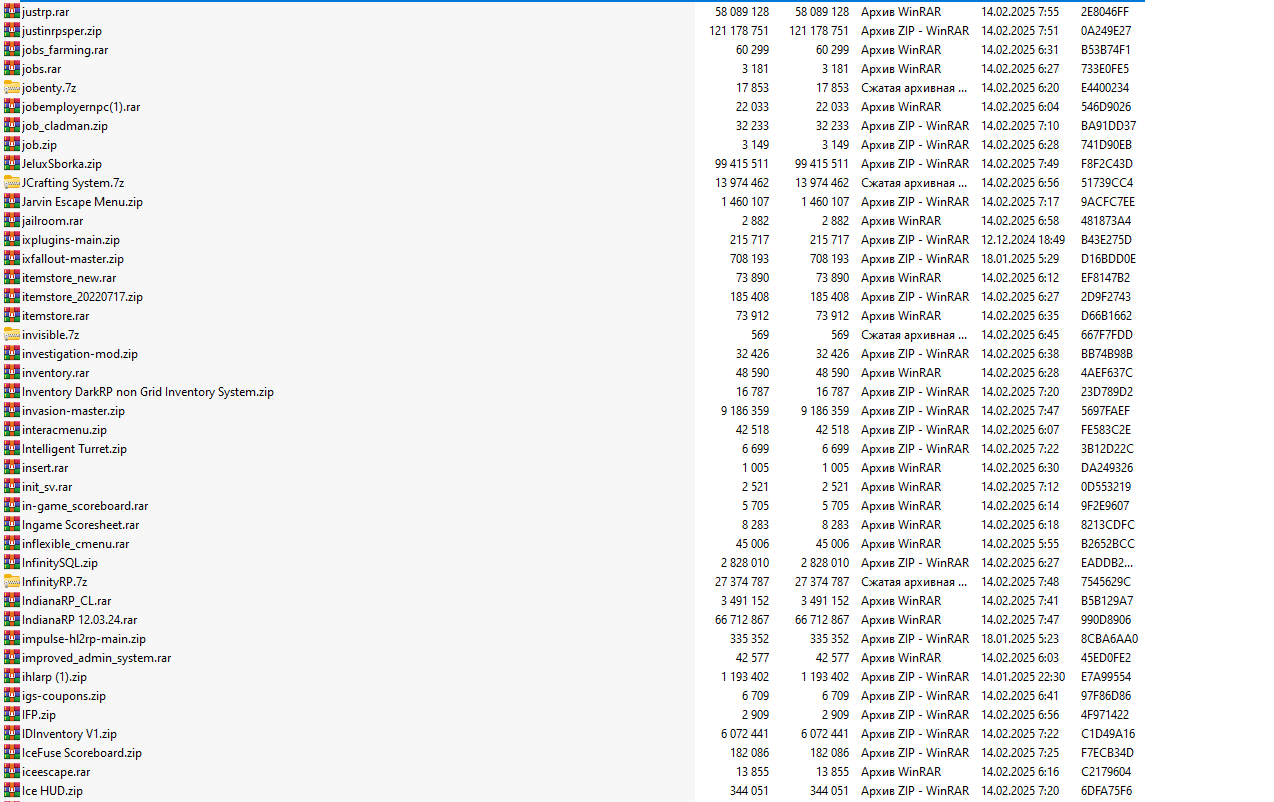Select file inflexible_cmenu.rar
The image size is (1274, 802).
click(76, 544)
